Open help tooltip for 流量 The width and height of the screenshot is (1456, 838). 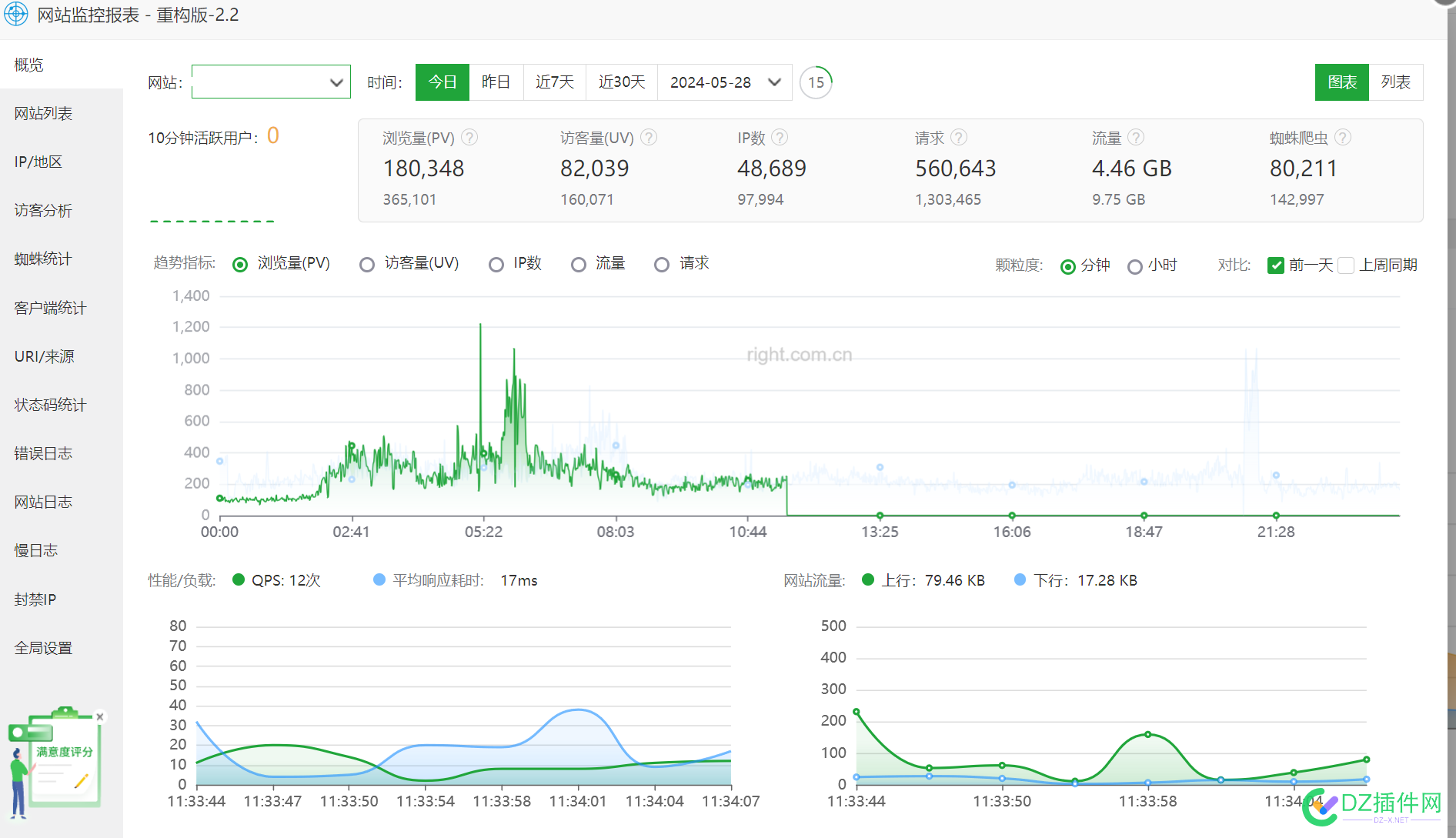tap(1136, 137)
